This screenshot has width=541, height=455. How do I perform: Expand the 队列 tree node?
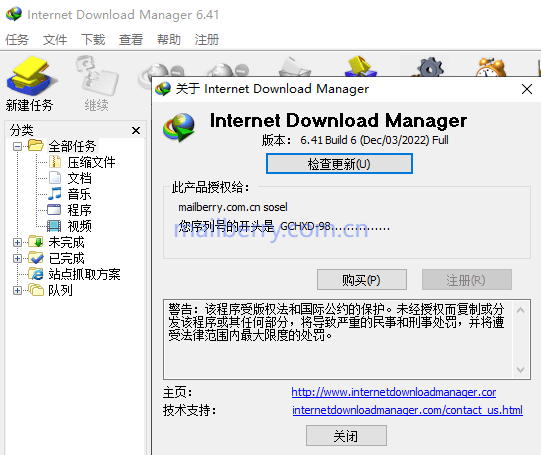(x=17, y=290)
